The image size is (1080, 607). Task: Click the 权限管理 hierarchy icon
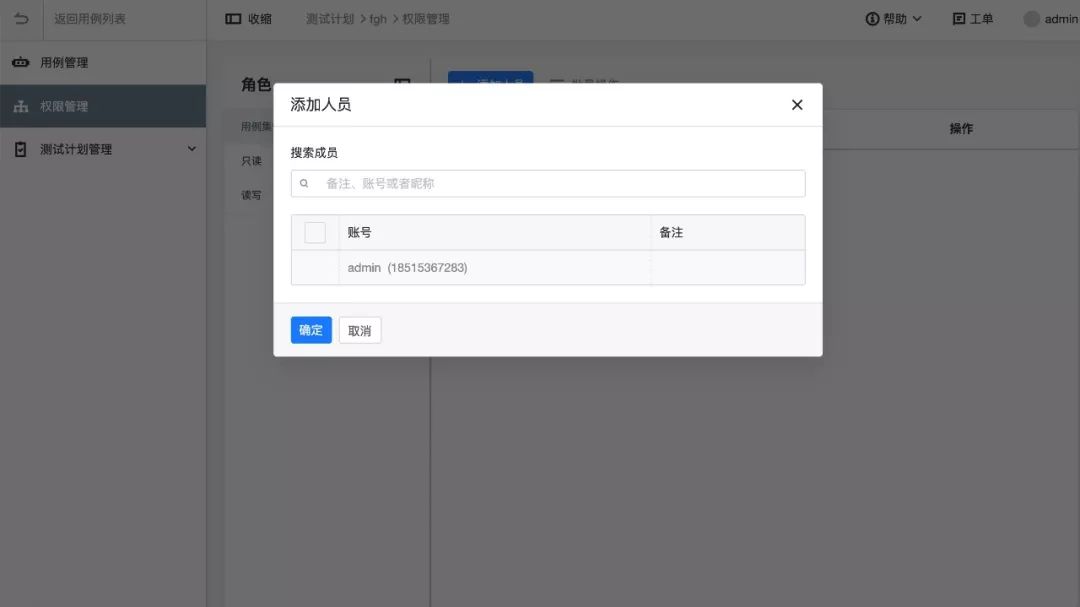point(21,106)
